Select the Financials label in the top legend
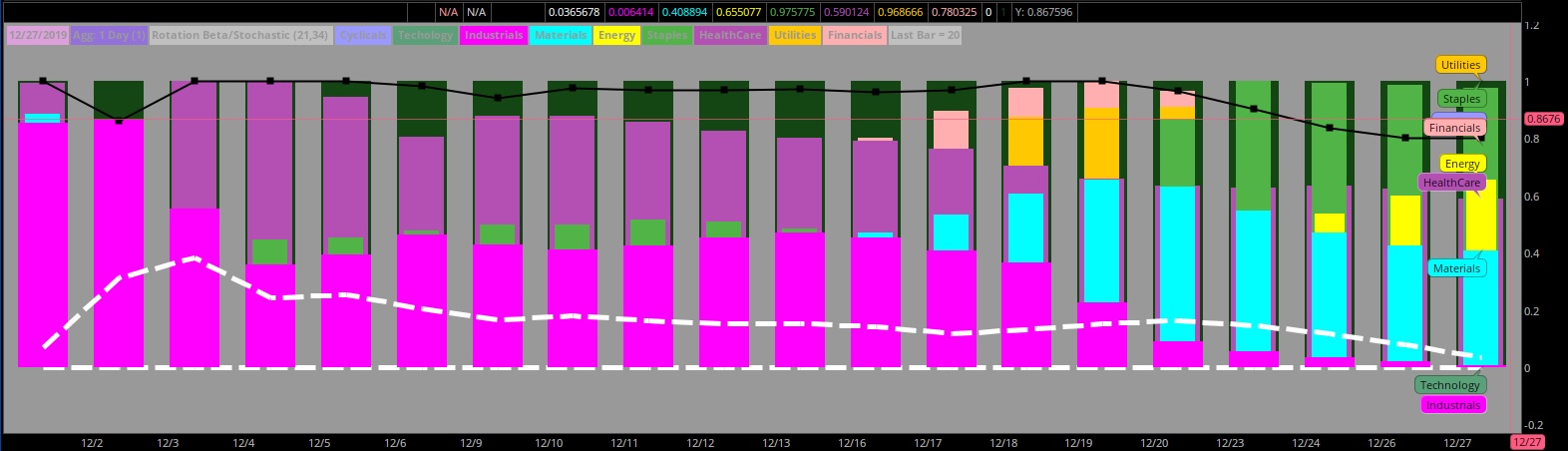The height and width of the screenshot is (451, 1568). click(x=855, y=35)
